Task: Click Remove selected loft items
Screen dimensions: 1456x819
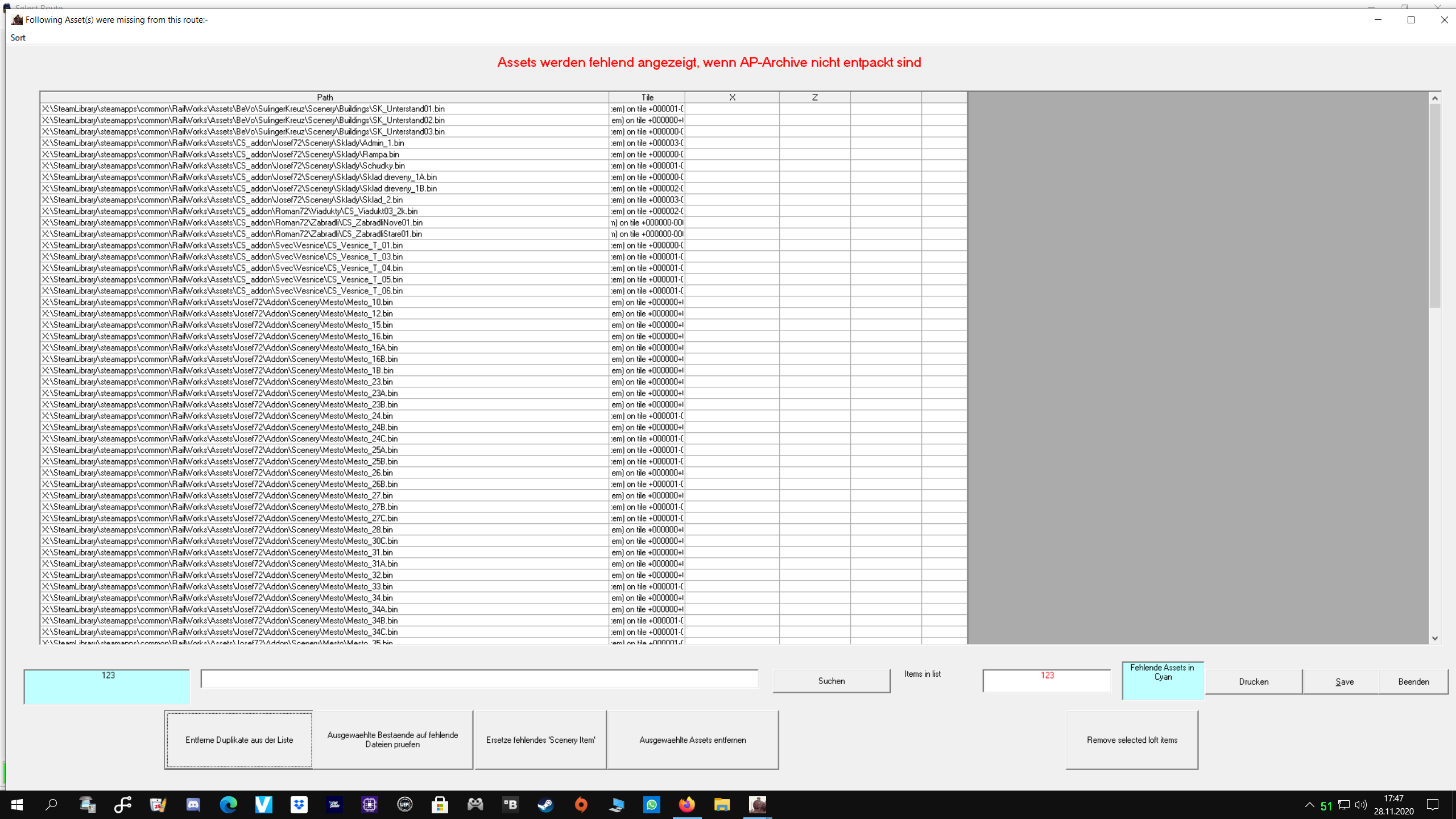Action: 1132,739
